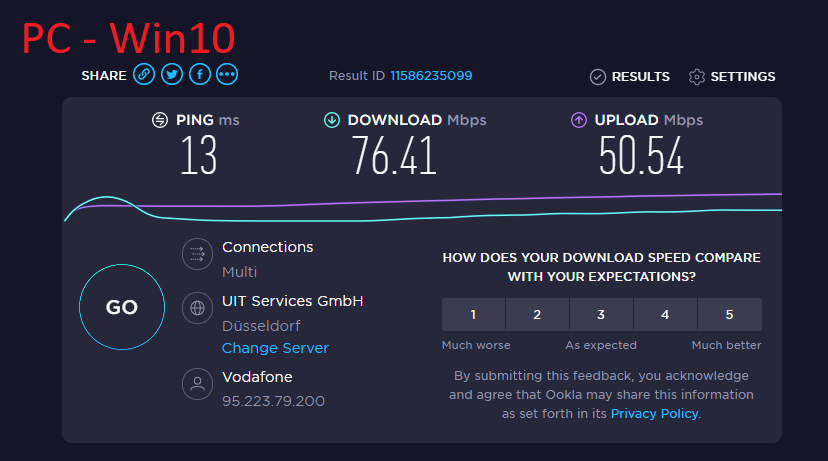Screen dimensions: 828x461
Task: Open Settings via gear icon
Action: tap(697, 77)
